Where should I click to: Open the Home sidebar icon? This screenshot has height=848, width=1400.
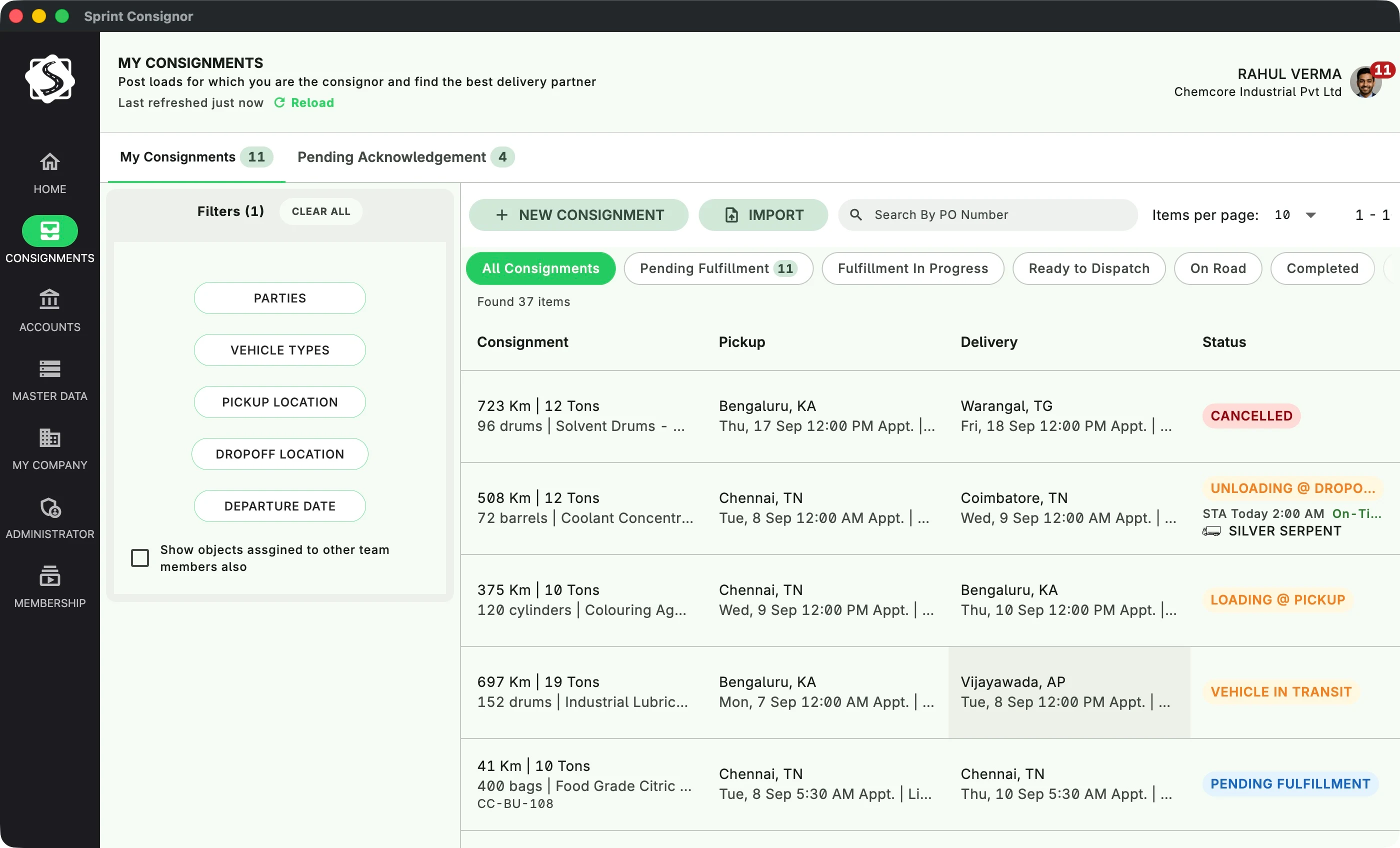tap(49, 162)
